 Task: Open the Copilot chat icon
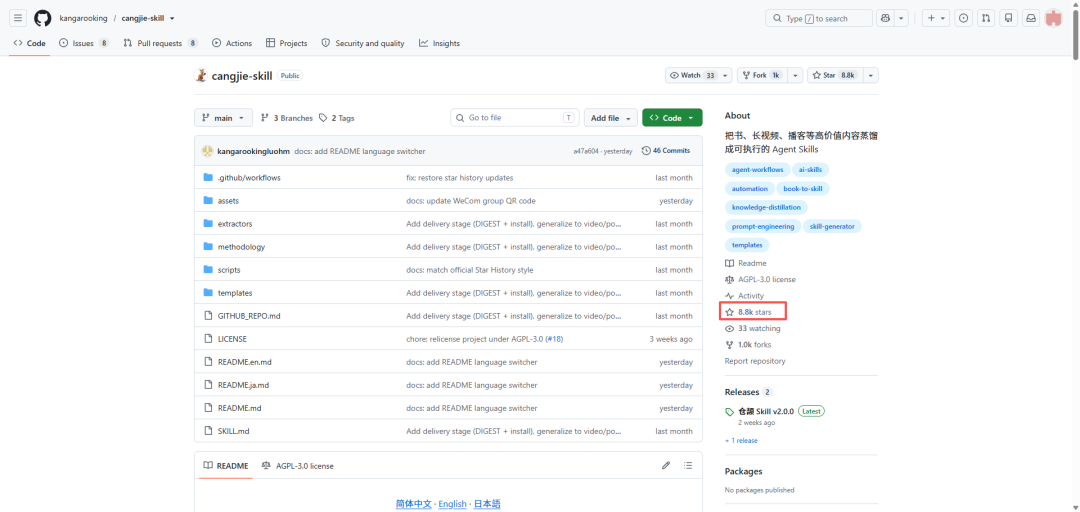click(884, 19)
